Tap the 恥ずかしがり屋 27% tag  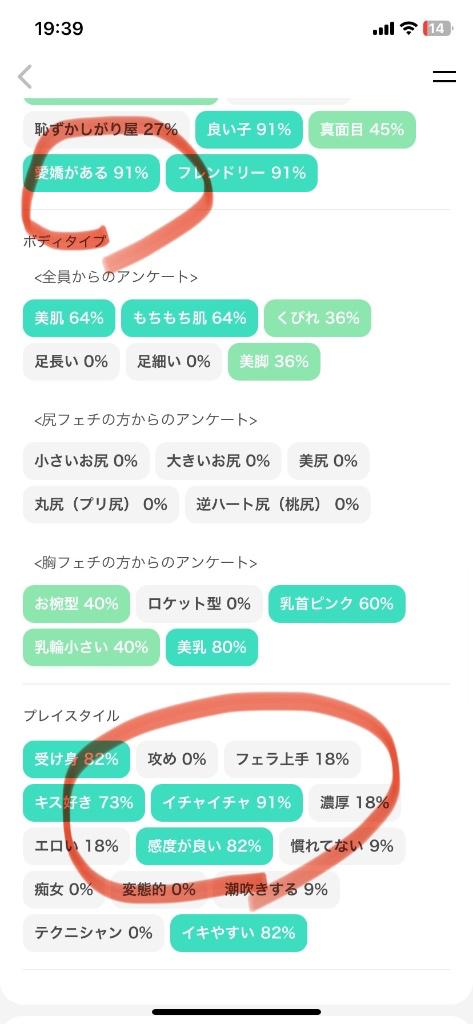(106, 129)
